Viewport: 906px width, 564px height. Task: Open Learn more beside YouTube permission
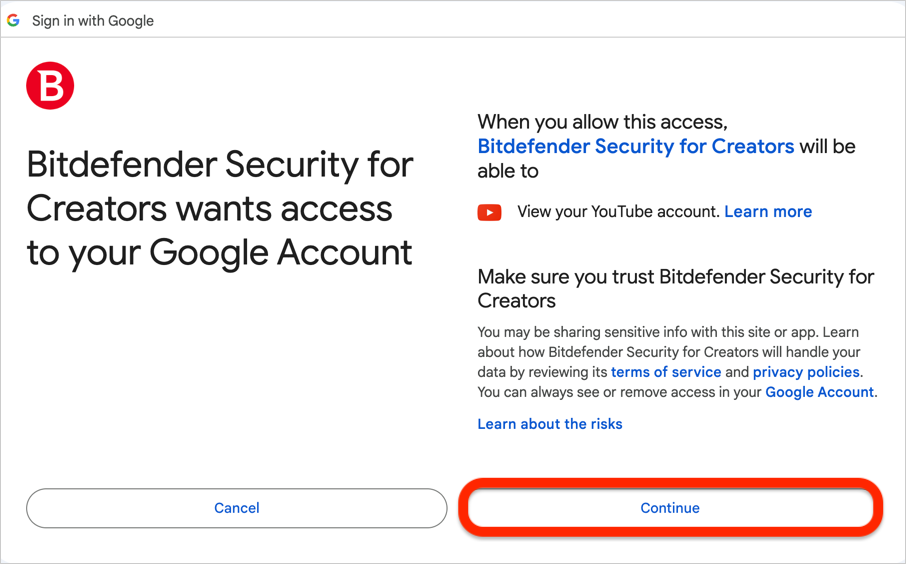tap(768, 212)
